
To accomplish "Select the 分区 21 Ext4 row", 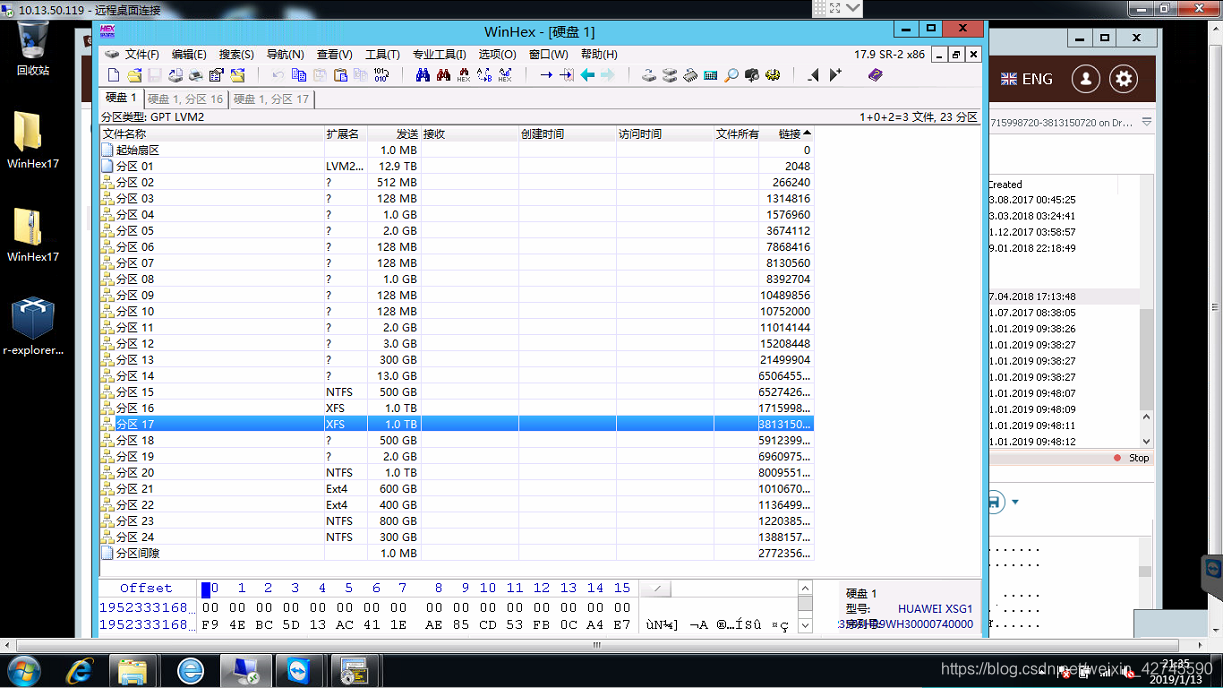I will pos(456,489).
